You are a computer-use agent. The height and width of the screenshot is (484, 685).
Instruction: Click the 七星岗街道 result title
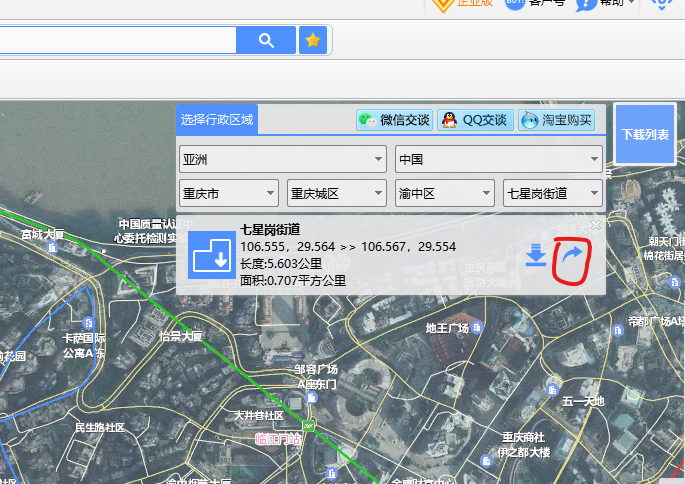(270, 229)
